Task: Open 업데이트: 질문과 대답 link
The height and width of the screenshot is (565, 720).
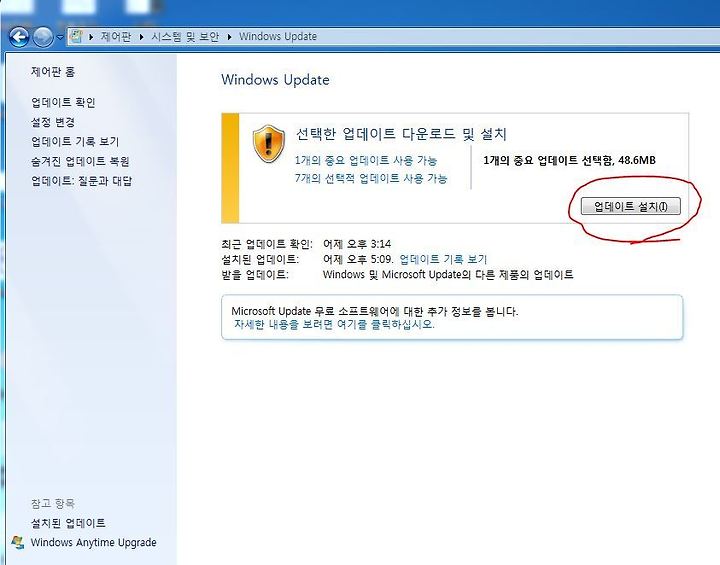Action: (81, 181)
